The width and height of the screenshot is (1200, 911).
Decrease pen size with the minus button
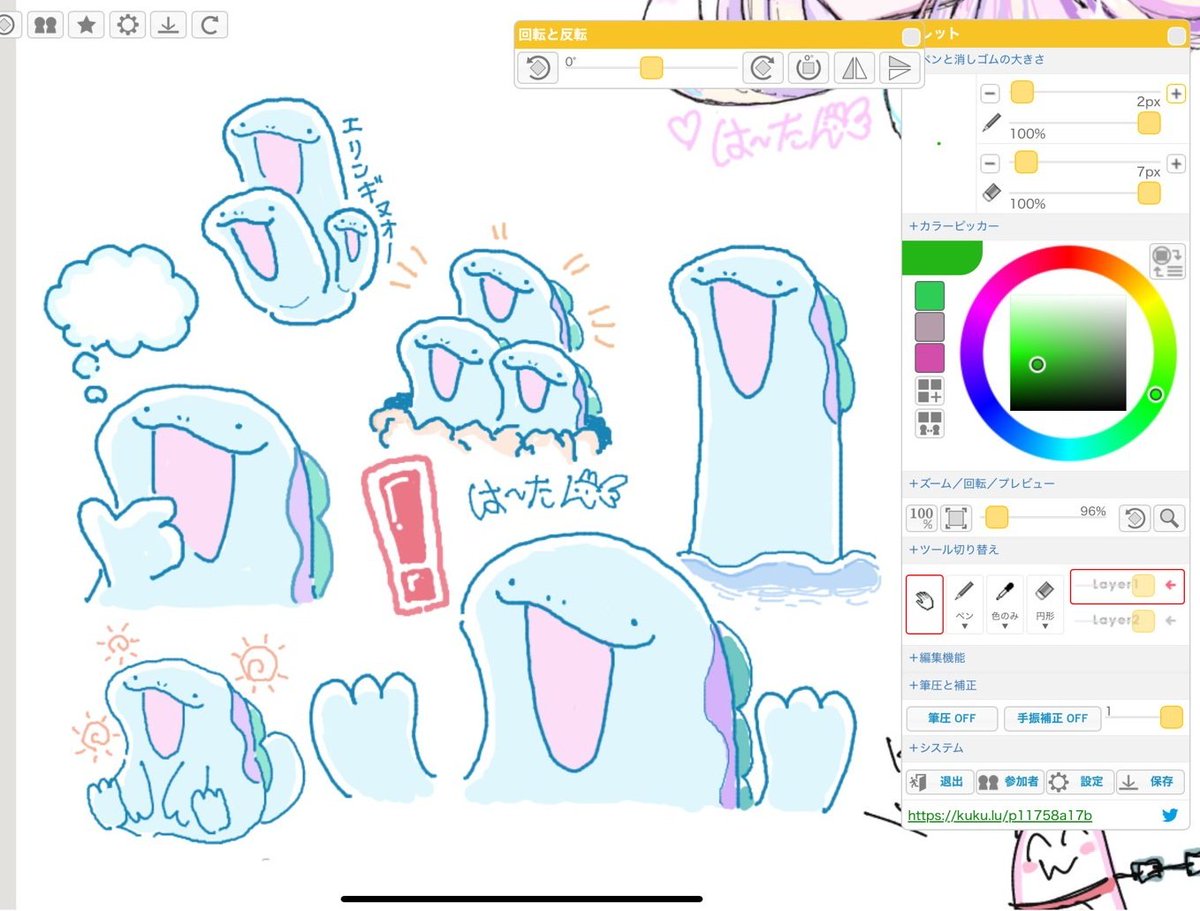pos(990,93)
